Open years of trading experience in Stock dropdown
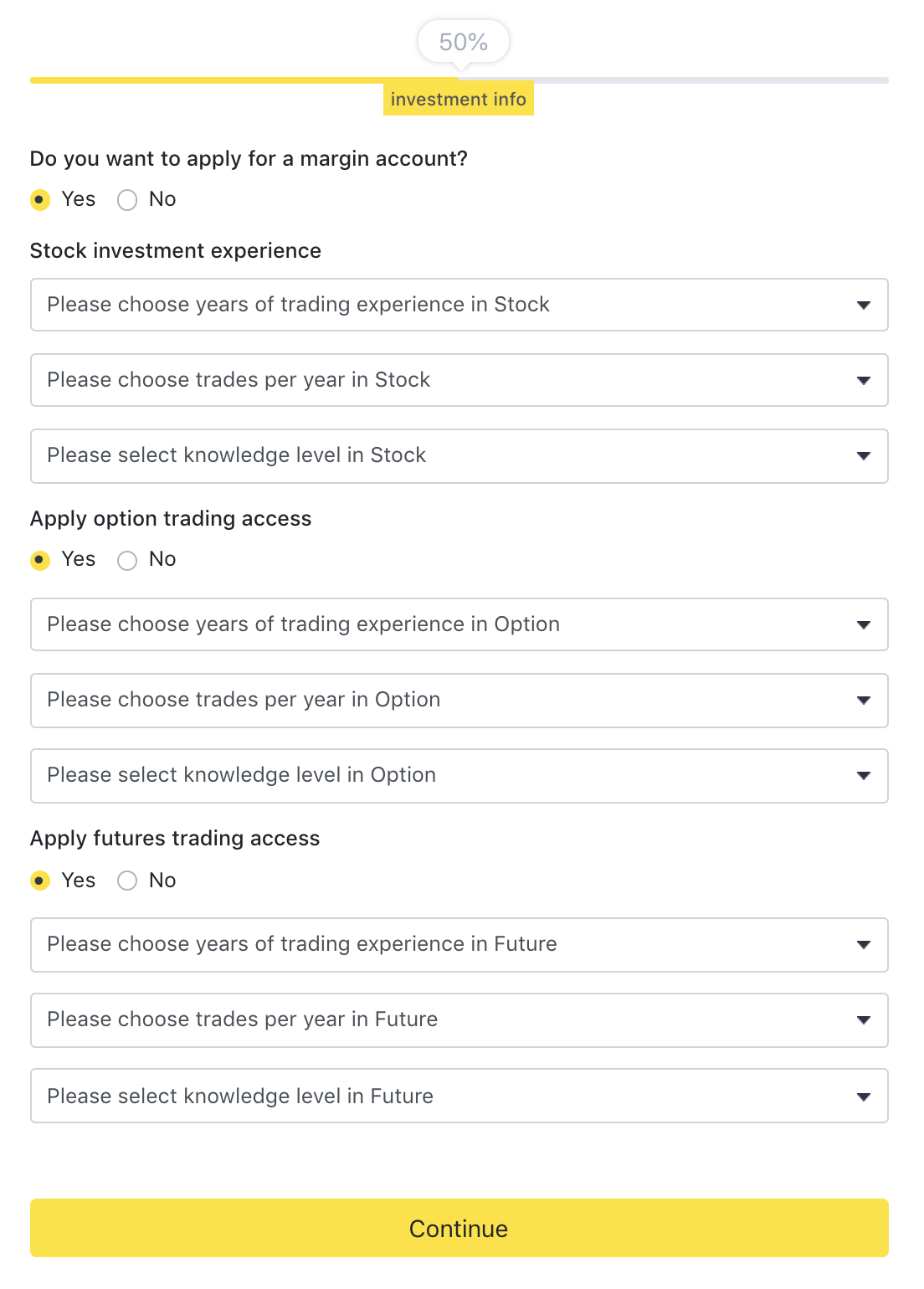924x1289 pixels. point(459,305)
